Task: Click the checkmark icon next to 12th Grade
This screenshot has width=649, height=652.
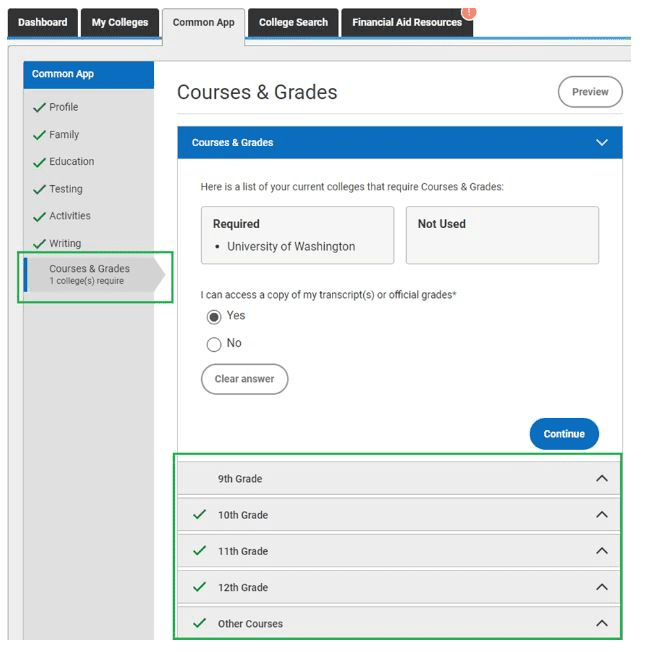Action: tap(200, 587)
